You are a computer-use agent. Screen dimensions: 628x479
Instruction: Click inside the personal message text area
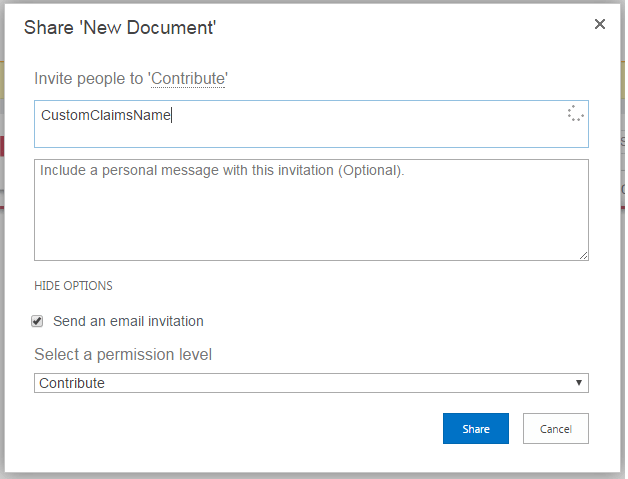(310, 210)
